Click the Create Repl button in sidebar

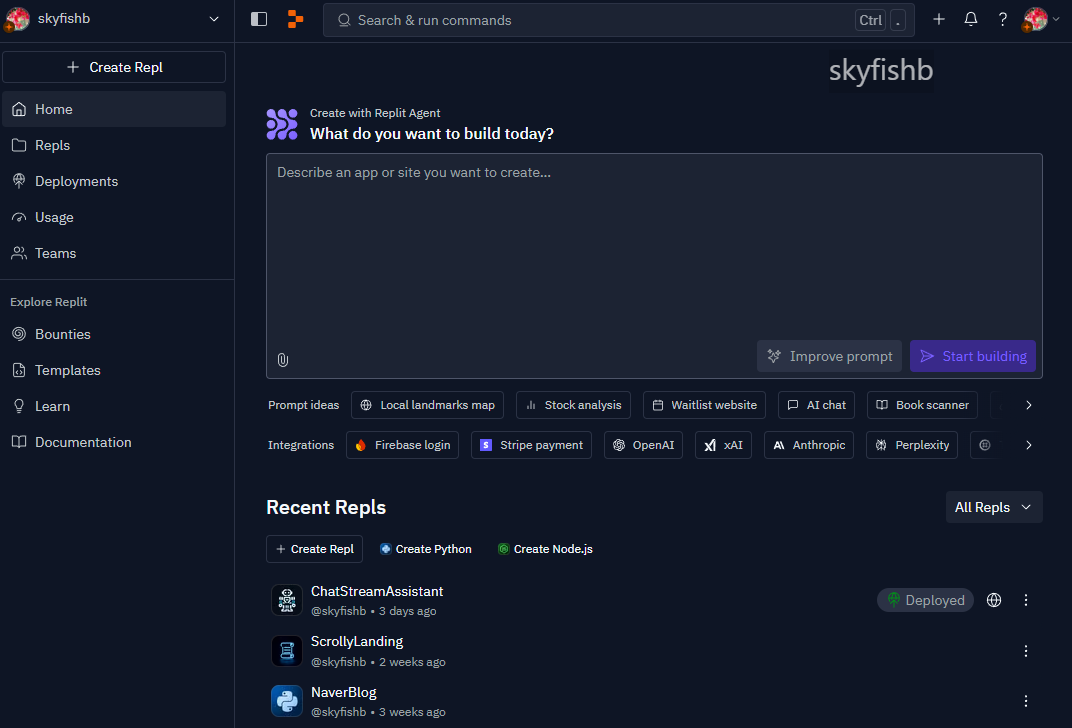[113, 67]
